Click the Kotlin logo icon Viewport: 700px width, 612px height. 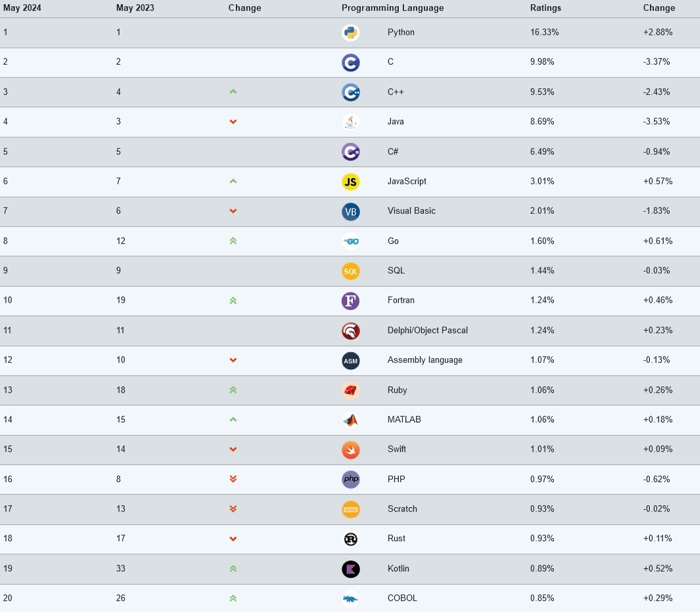350,569
